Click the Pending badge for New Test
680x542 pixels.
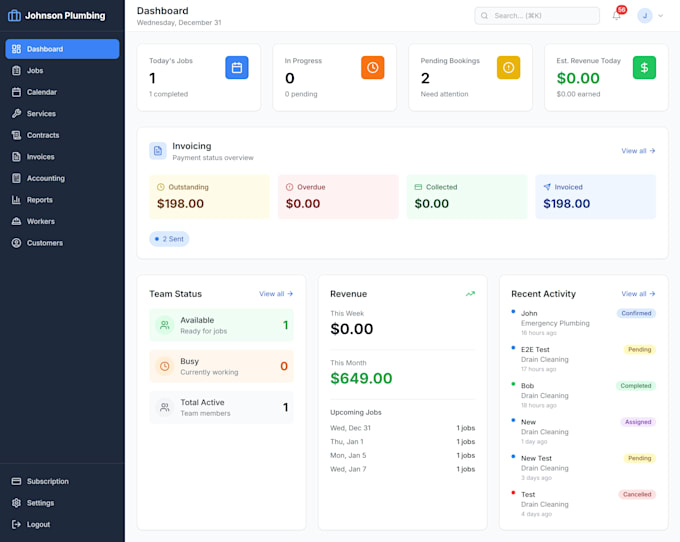click(x=640, y=458)
